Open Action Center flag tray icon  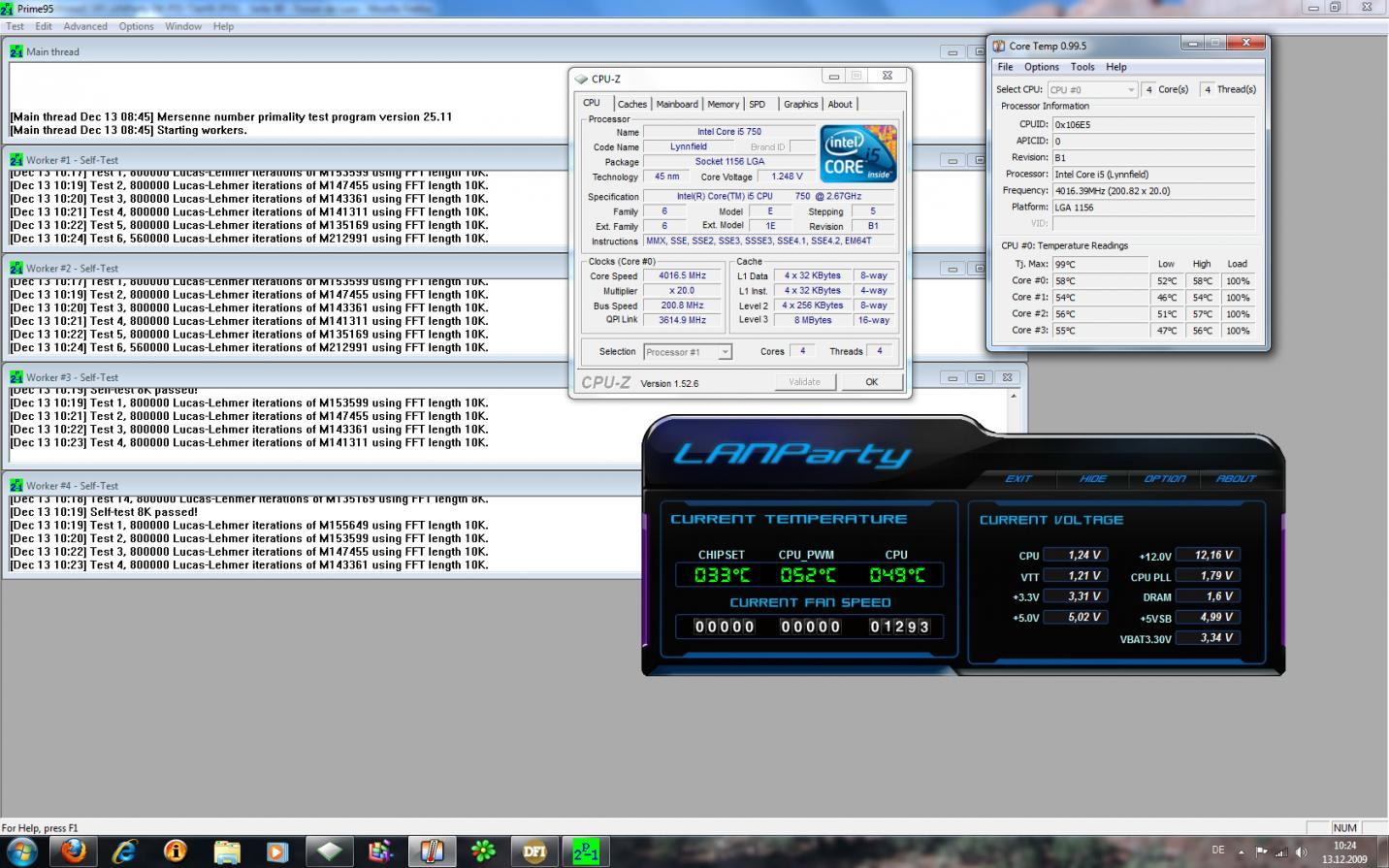[1261, 852]
